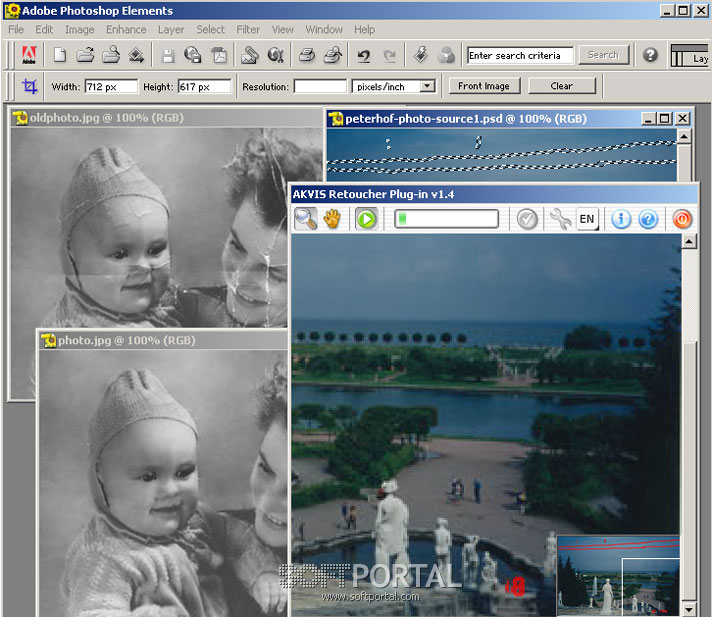Open the Image menu
This screenshot has height=617, width=712.
click(79, 30)
